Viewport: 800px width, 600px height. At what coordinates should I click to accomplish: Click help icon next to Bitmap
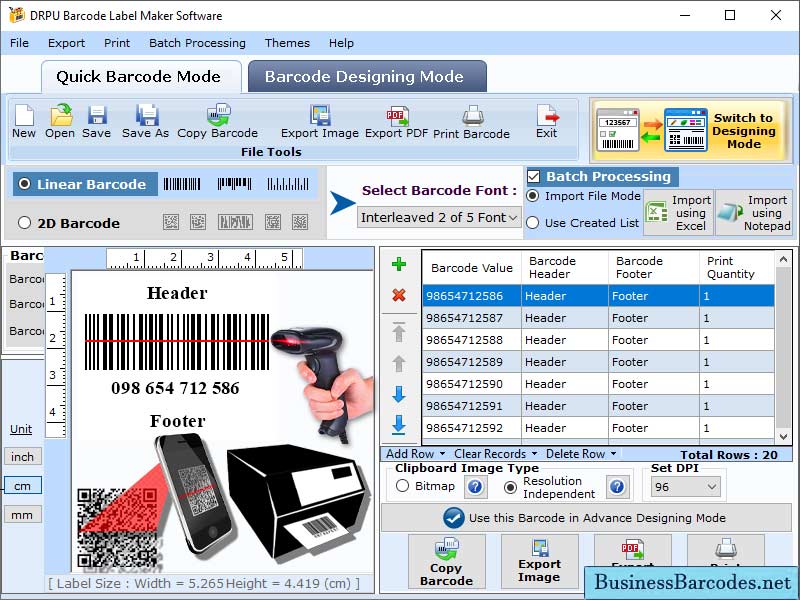click(x=475, y=487)
